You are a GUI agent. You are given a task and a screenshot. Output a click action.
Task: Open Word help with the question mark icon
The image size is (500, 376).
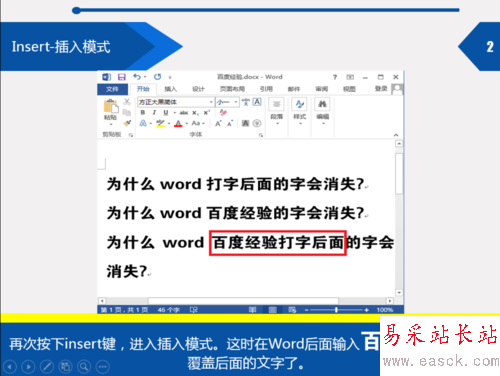click(x=335, y=77)
